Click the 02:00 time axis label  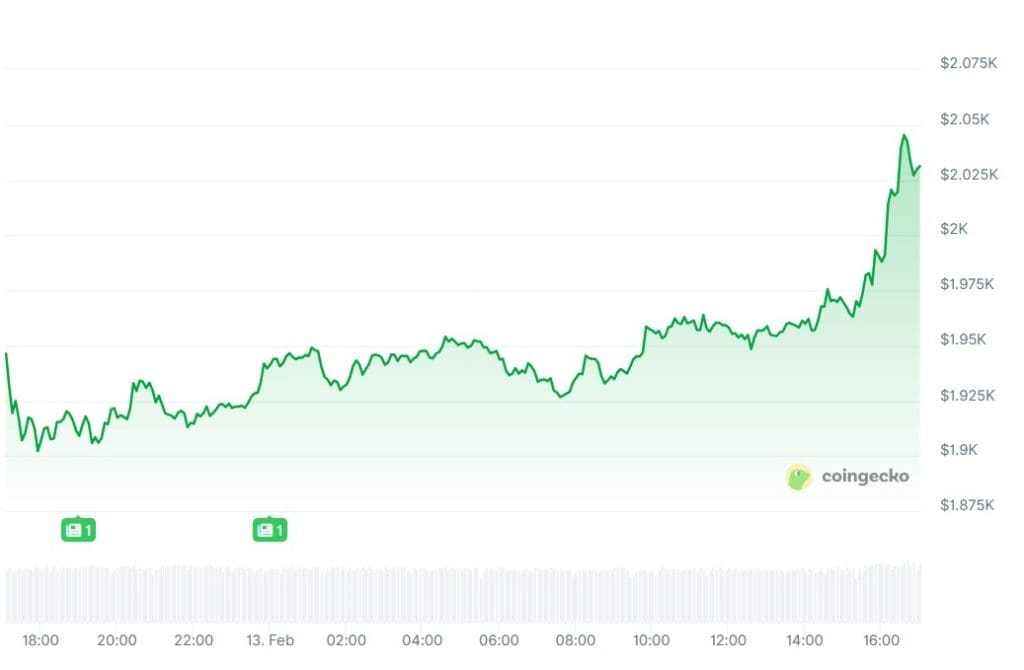click(346, 640)
